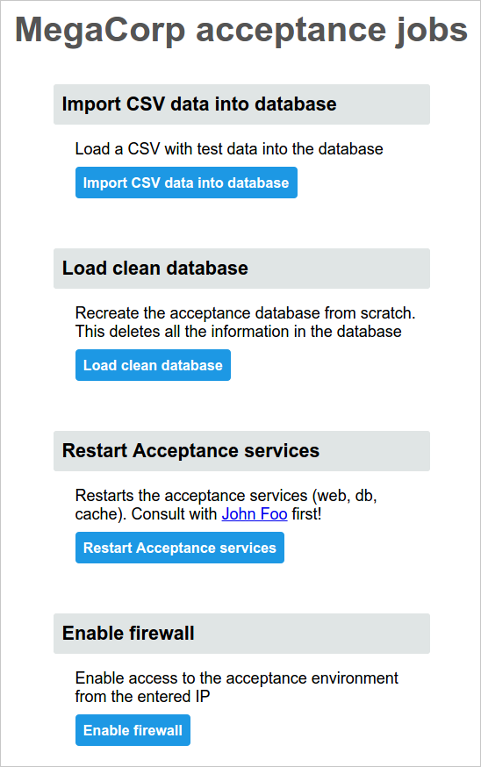Click the This deletes all the information line
The height and width of the screenshot is (767, 481).
tap(238, 332)
